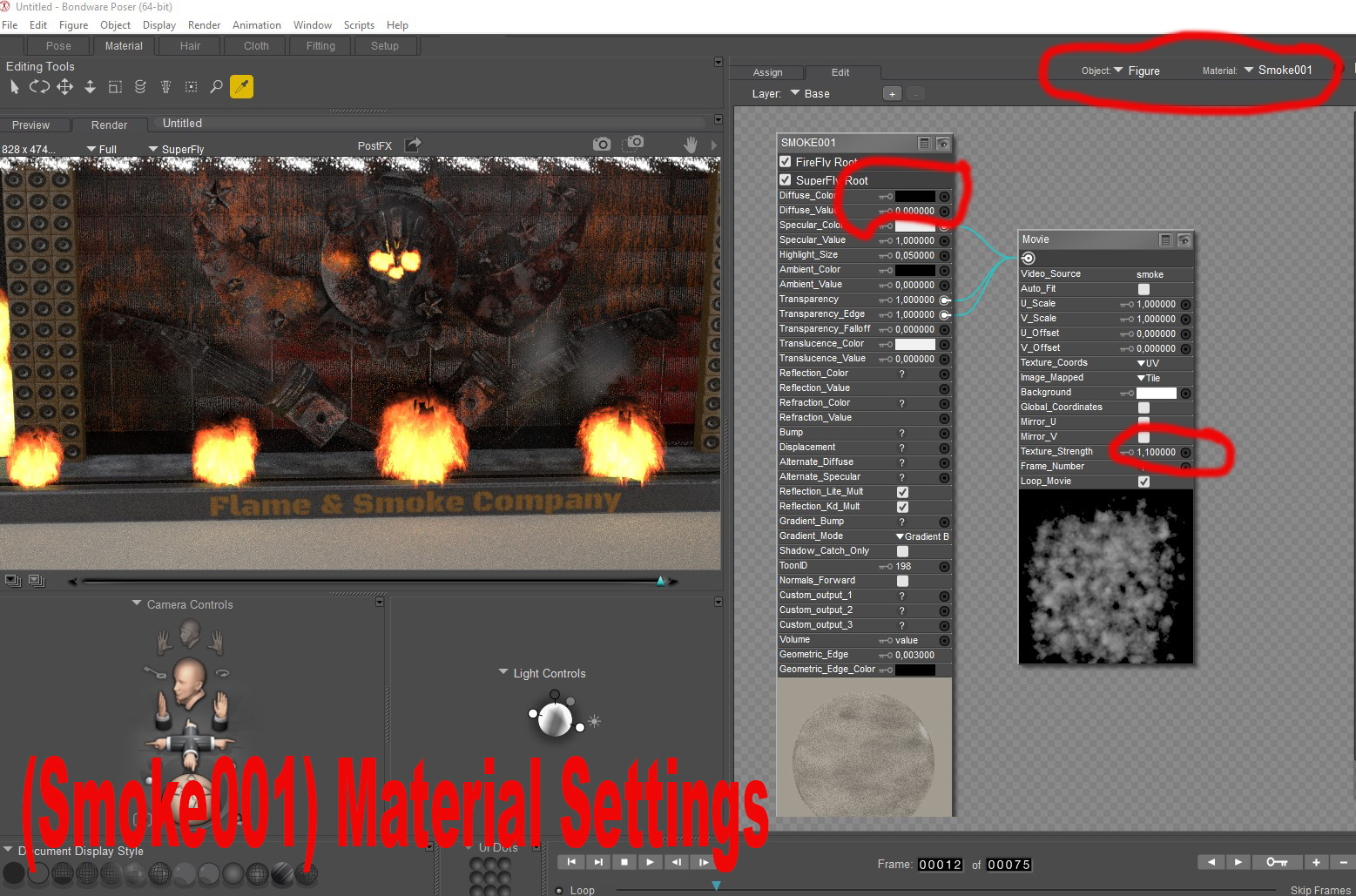The image size is (1356, 896).
Task: Toggle the Loop_Movie checkbox
Action: pyautogui.click(x=1143, y=482)
